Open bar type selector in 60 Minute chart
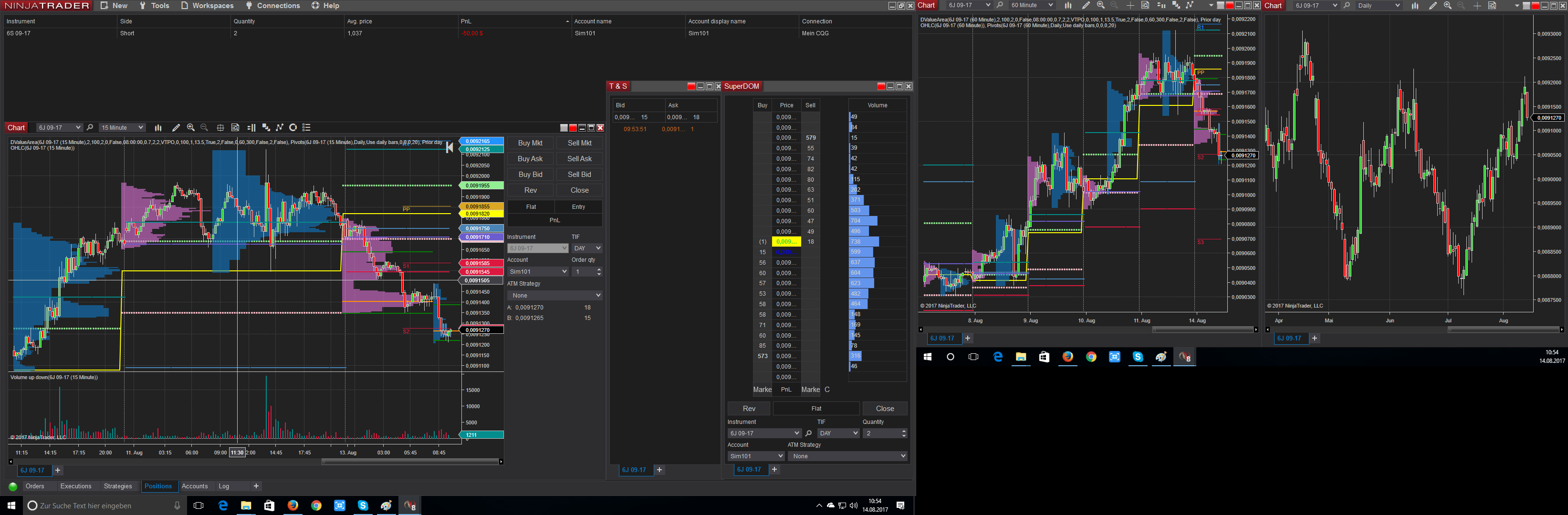This screenshot has height=515, width=1568. point(1068,5)
